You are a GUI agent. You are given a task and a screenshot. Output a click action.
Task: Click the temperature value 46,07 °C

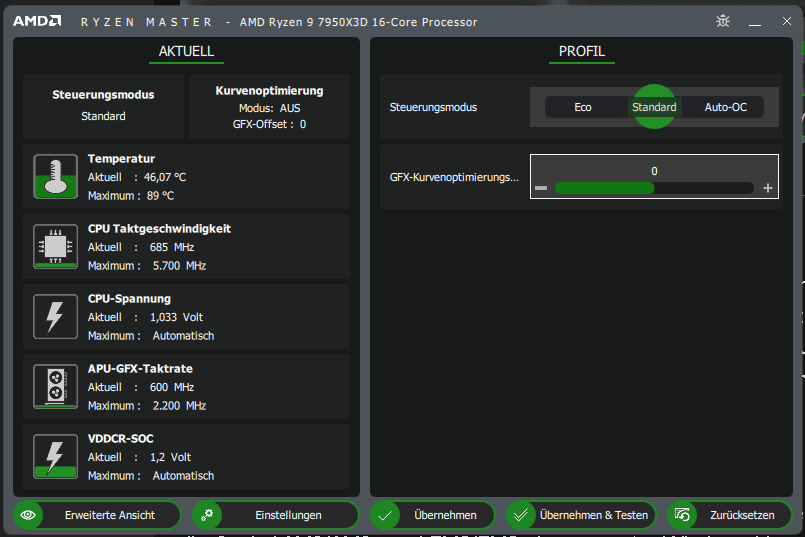[165, 177]
